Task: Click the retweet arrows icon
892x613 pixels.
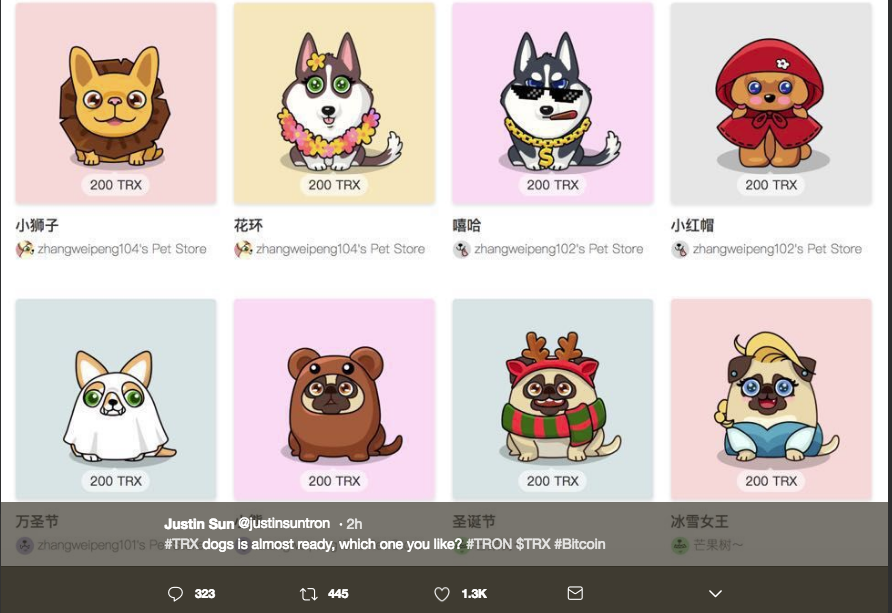Action: (x=308, y=594)
